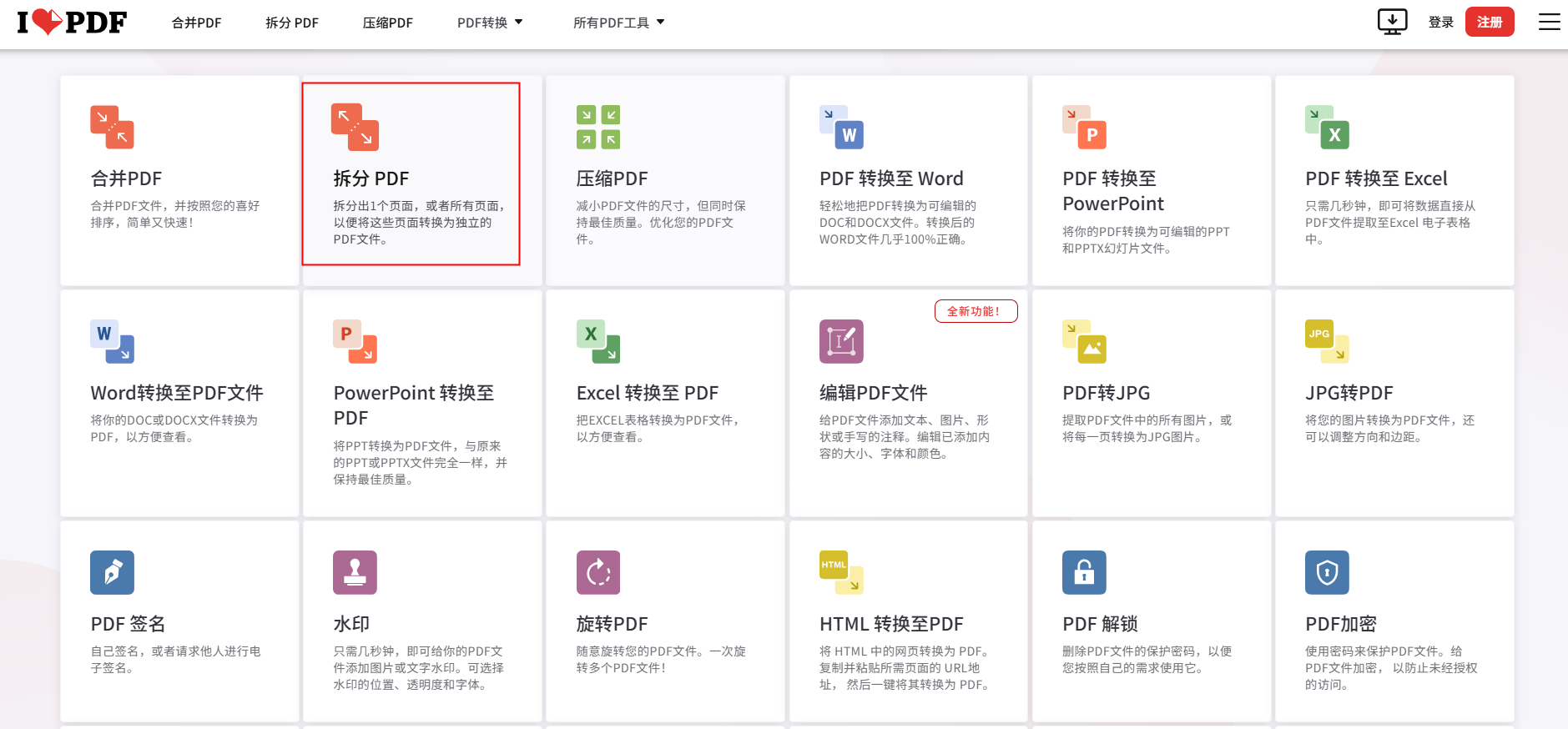
Task: Expand the PDF转换 dropdown menu
Action: coord(490,23)
